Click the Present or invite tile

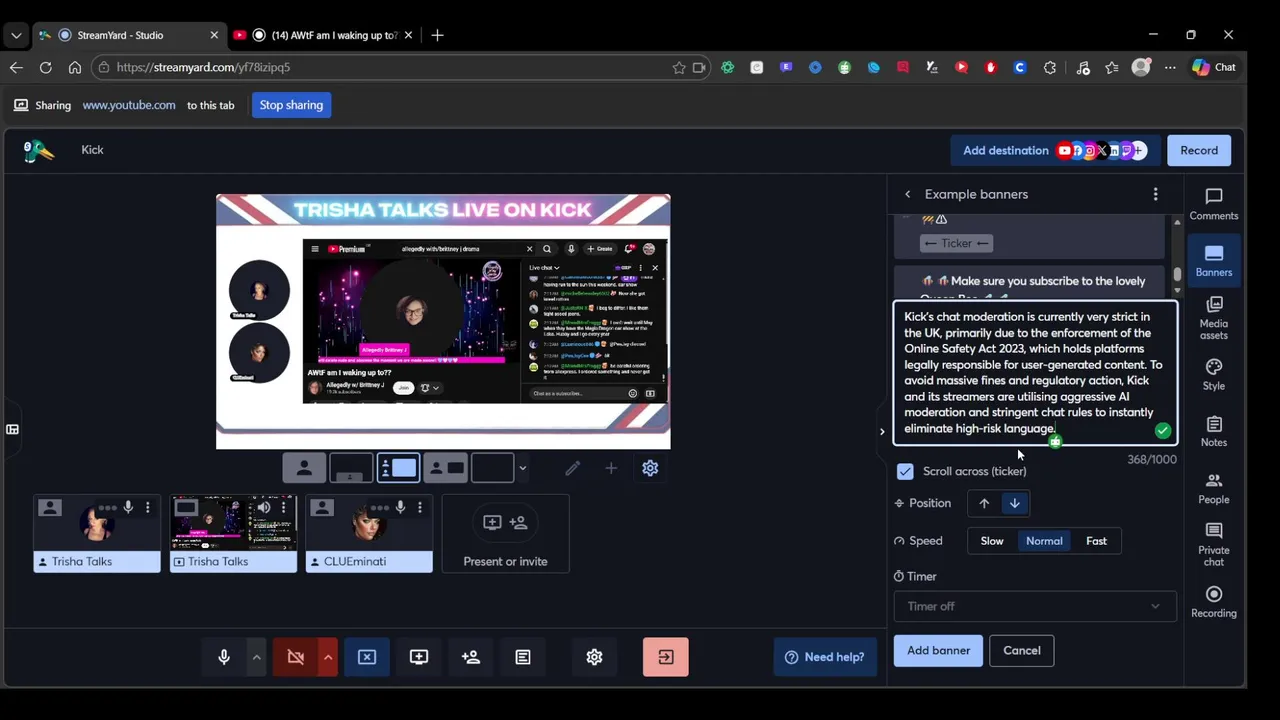pos(505,534)
